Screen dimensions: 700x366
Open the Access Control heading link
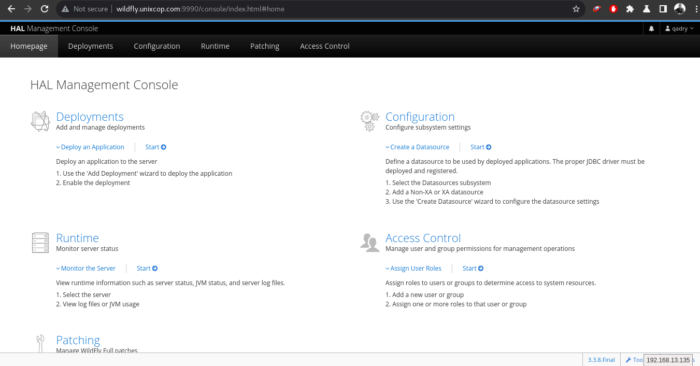click(x=423, y=238)
